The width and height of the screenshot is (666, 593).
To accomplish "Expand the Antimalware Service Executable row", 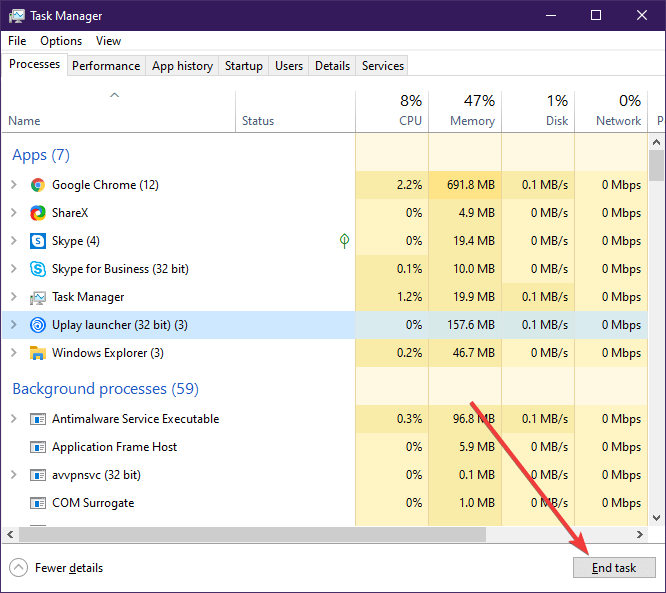I will pos(14,419).
